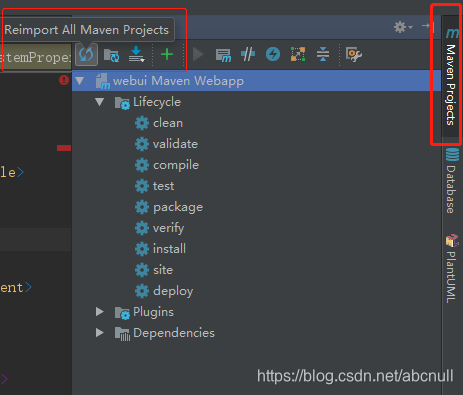
Task: Select the Dependencies folder
Action: [165, 333]
